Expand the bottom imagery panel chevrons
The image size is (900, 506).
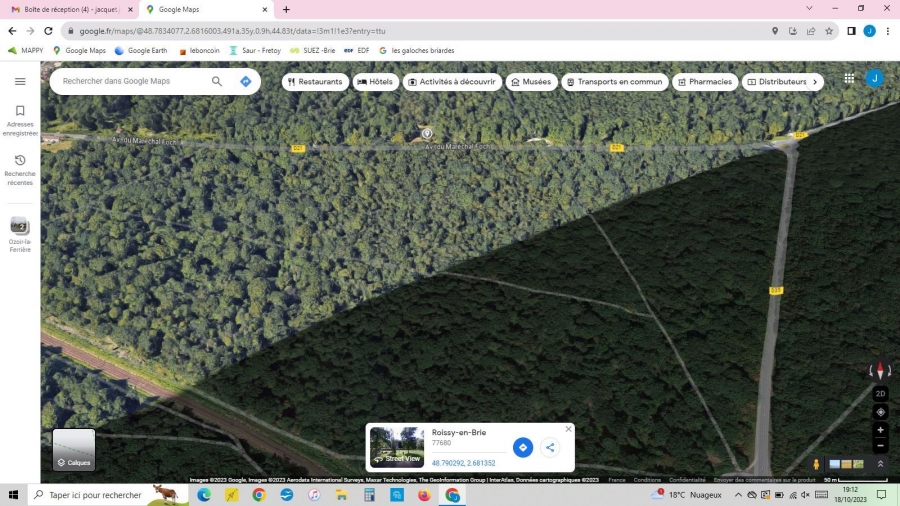tap(880, 464)
